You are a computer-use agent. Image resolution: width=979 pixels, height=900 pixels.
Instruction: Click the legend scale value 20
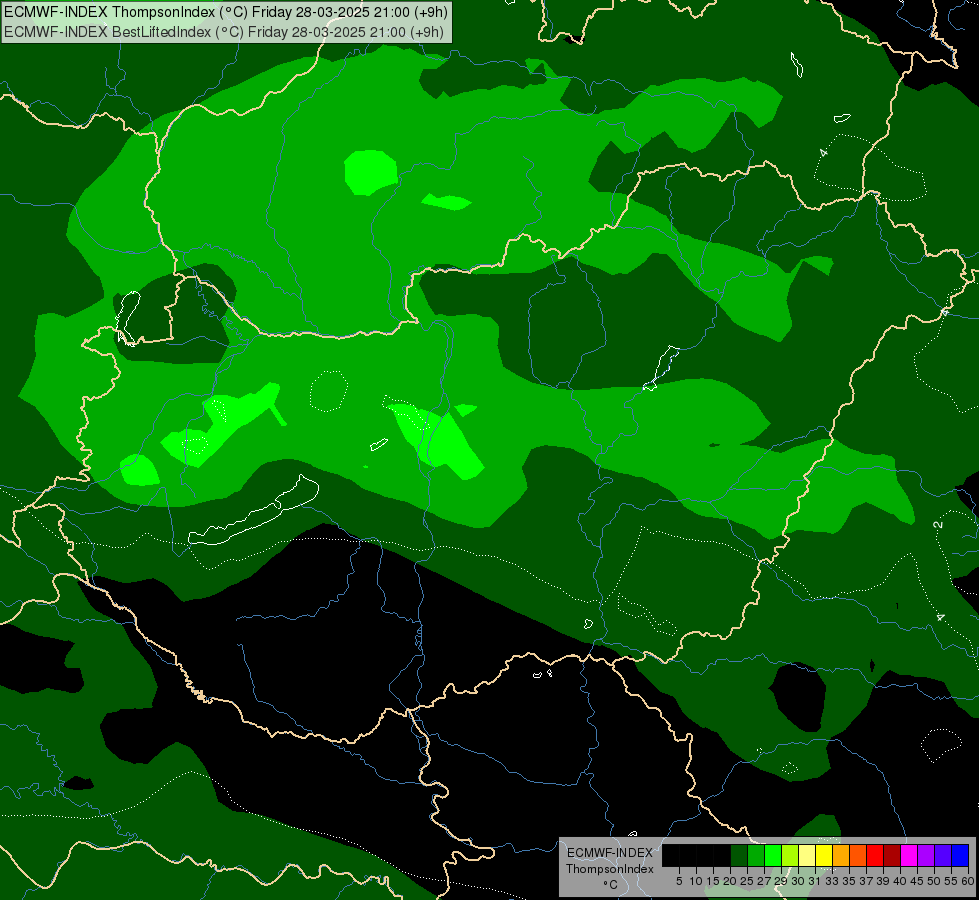[730, 881]
